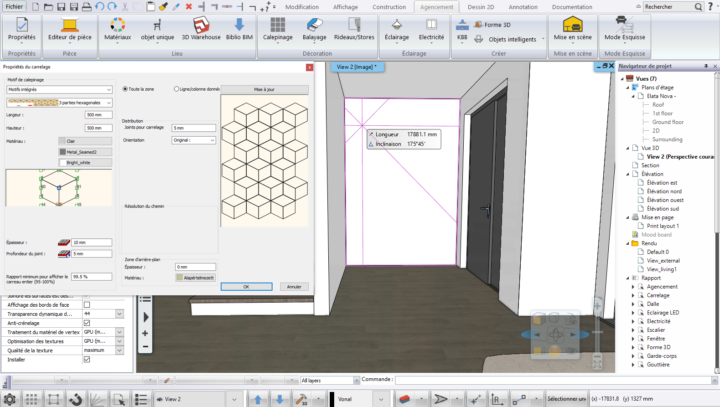This screenshot has height=407, width=720.
Task: Open the '3 parties hexagonales' pattern dropdown
Action: 59,103
